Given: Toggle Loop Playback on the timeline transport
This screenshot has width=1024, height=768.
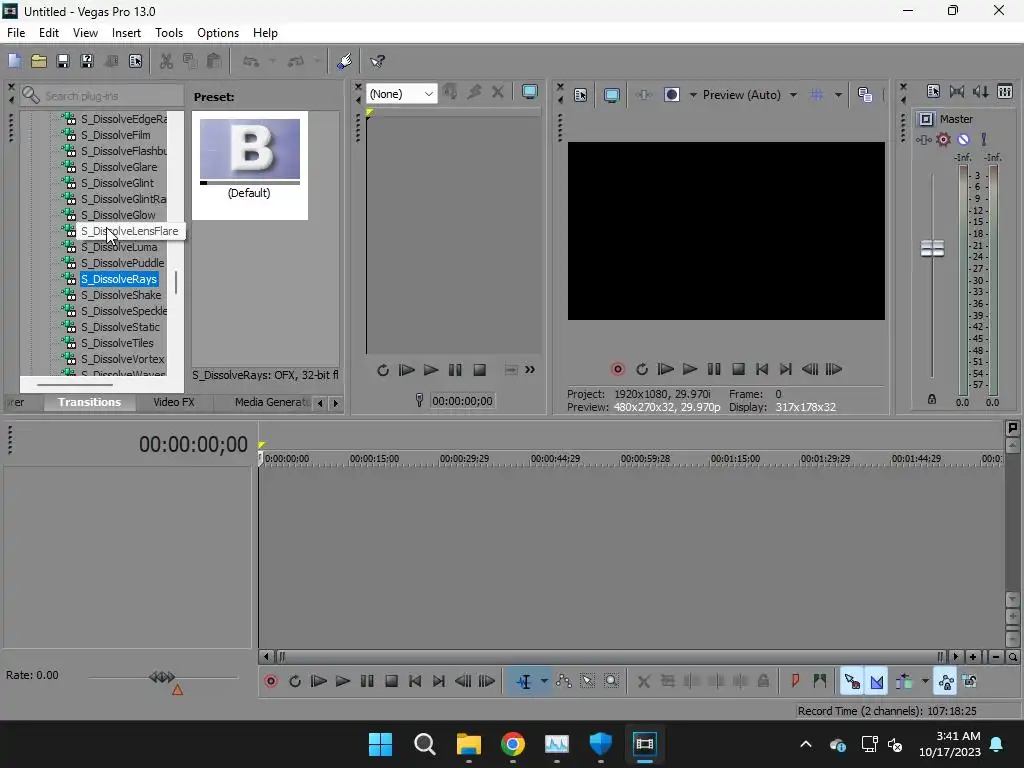Looking at the screenshot, I should [x=295, y=682].
